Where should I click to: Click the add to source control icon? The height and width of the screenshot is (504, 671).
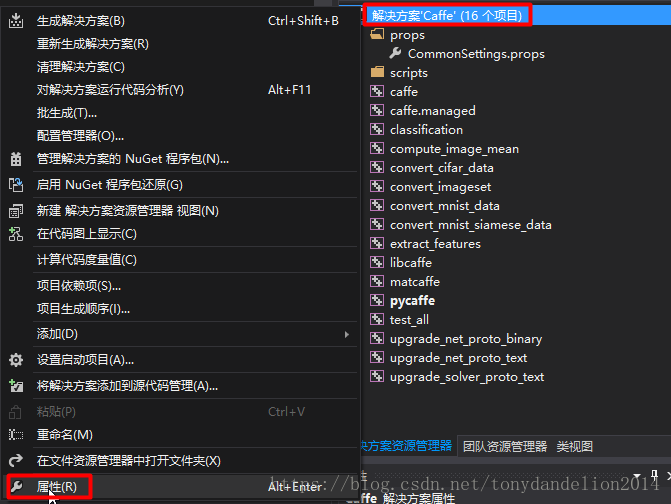pos(16,385)
